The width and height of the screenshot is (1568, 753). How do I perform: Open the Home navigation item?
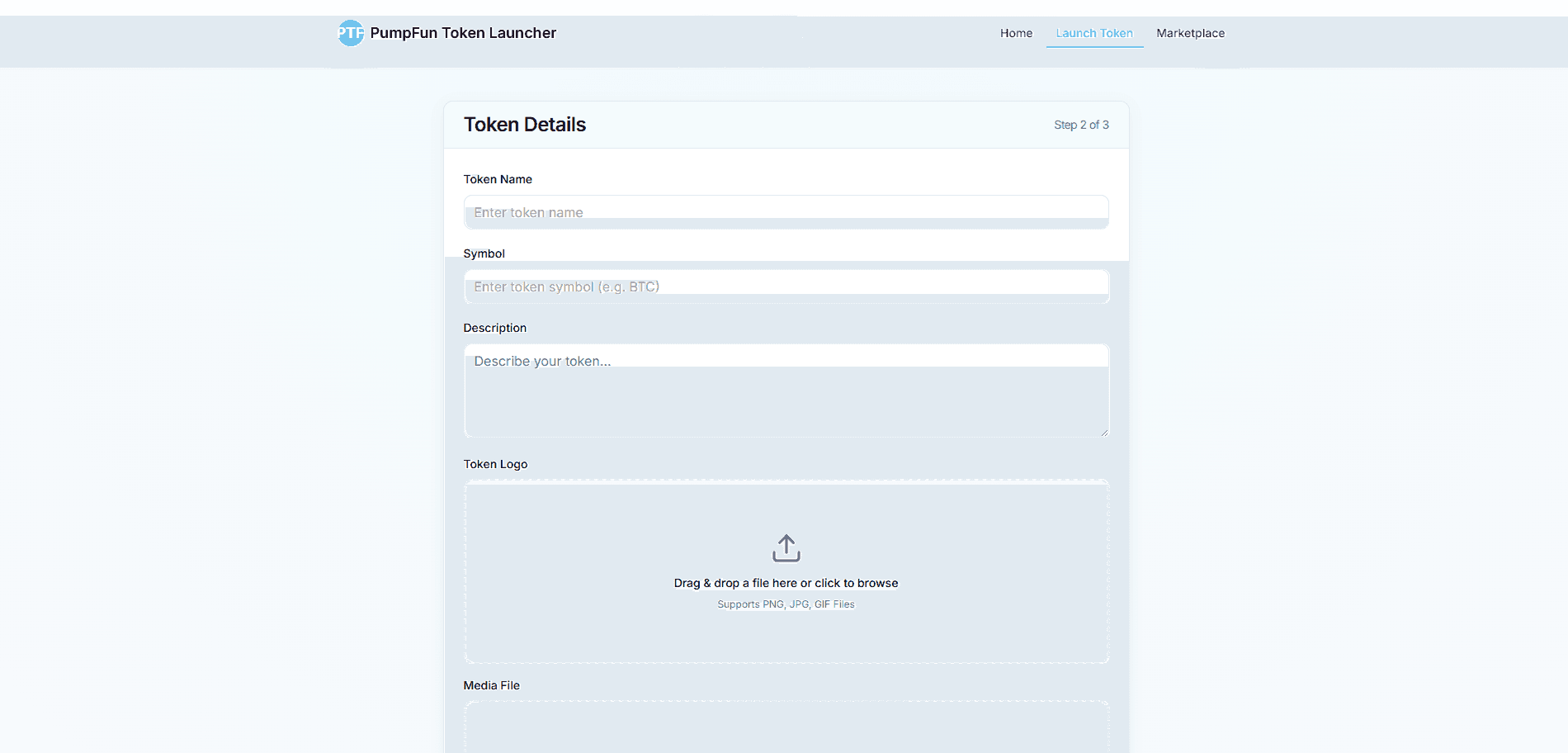(x=1016, y=33)
